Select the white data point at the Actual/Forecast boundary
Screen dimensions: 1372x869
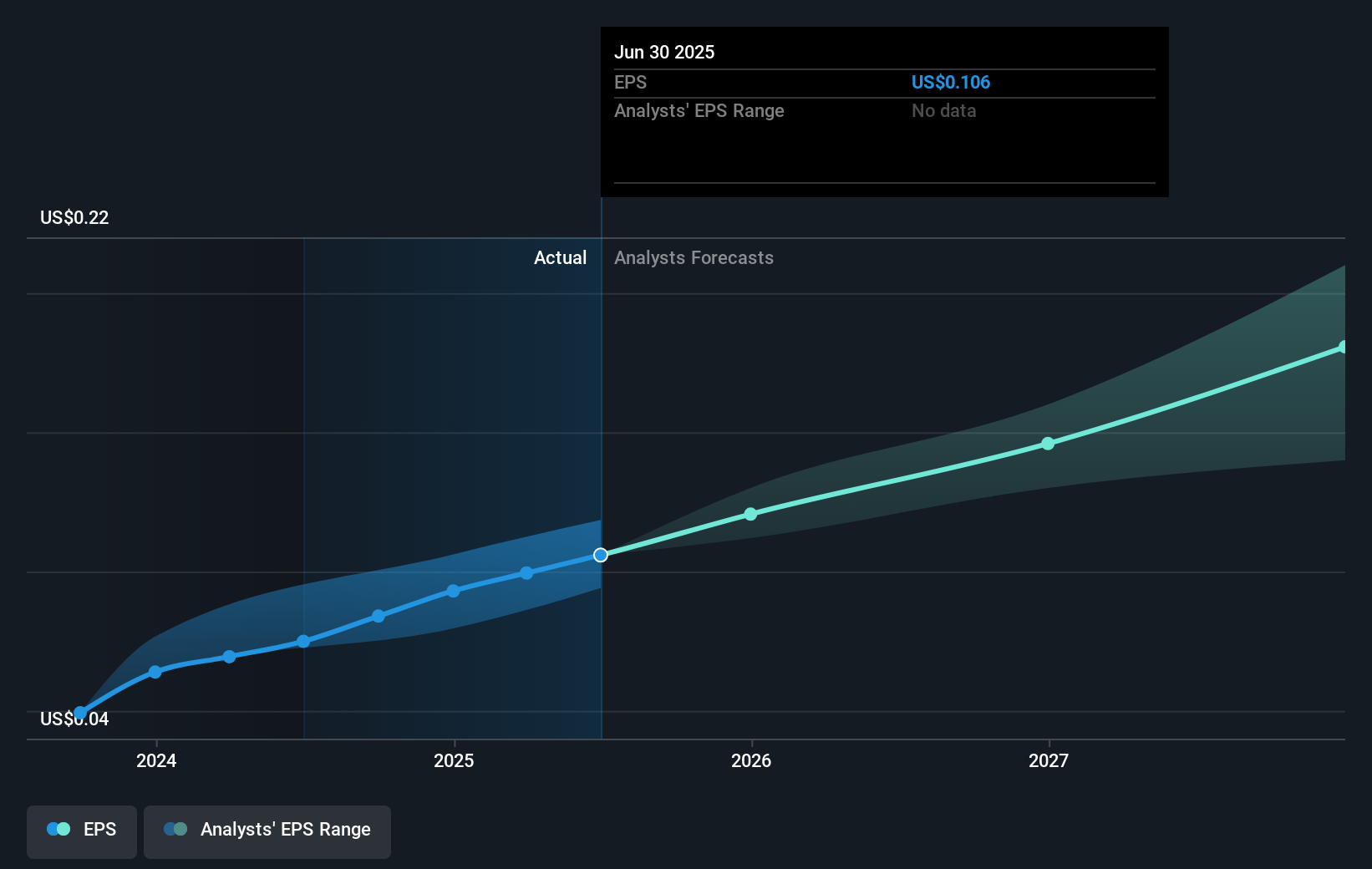[600, 555]
